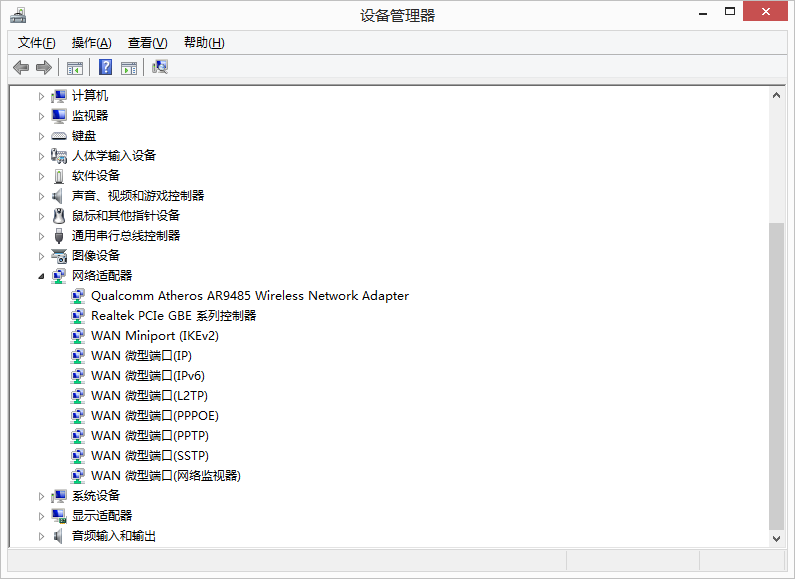Expand the 人体学输入设备 node

click(41, 156)
